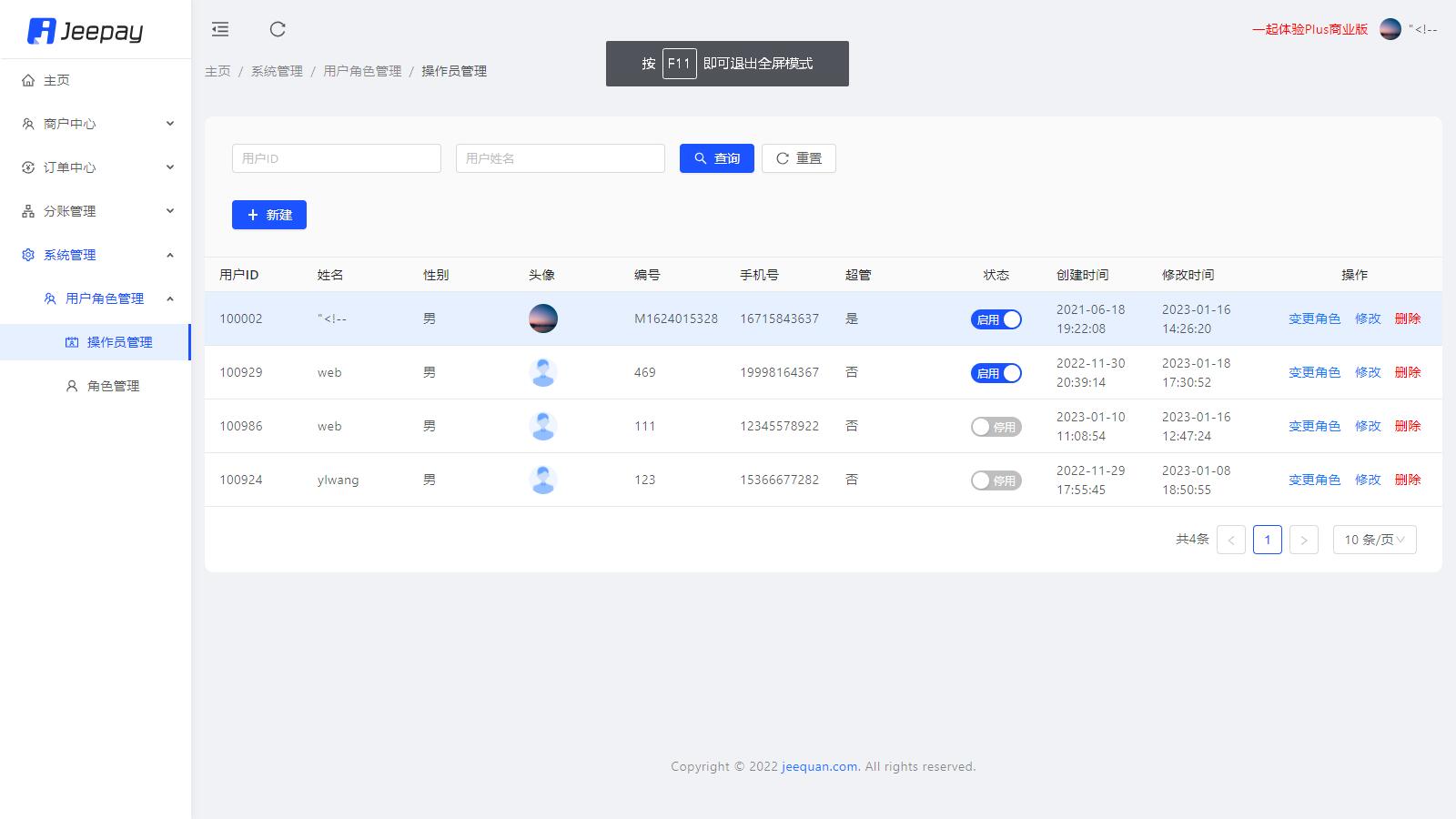This screenshot has height=819, width=1456.
Task: Open 商户中心 via its sidebar icon
Action: [26, 124]
